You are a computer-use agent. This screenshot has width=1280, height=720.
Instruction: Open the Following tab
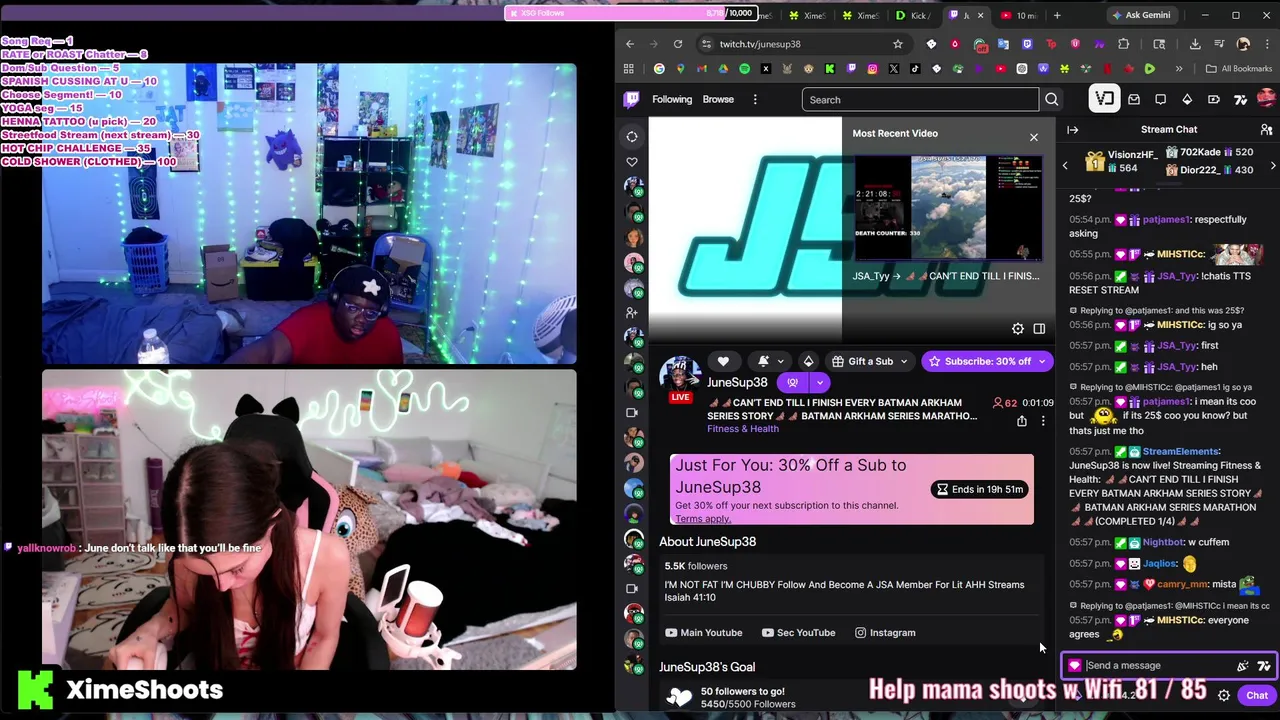[672, 99]
